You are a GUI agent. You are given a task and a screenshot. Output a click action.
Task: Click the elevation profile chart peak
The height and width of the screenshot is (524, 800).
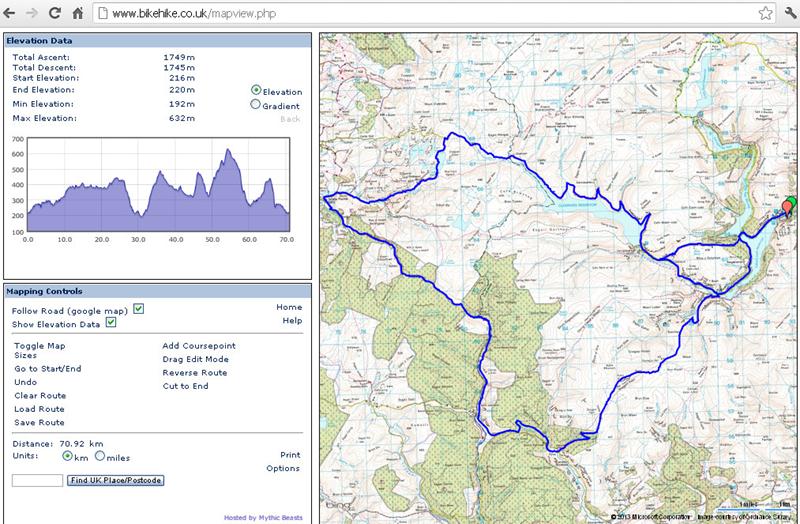(228, 150)
